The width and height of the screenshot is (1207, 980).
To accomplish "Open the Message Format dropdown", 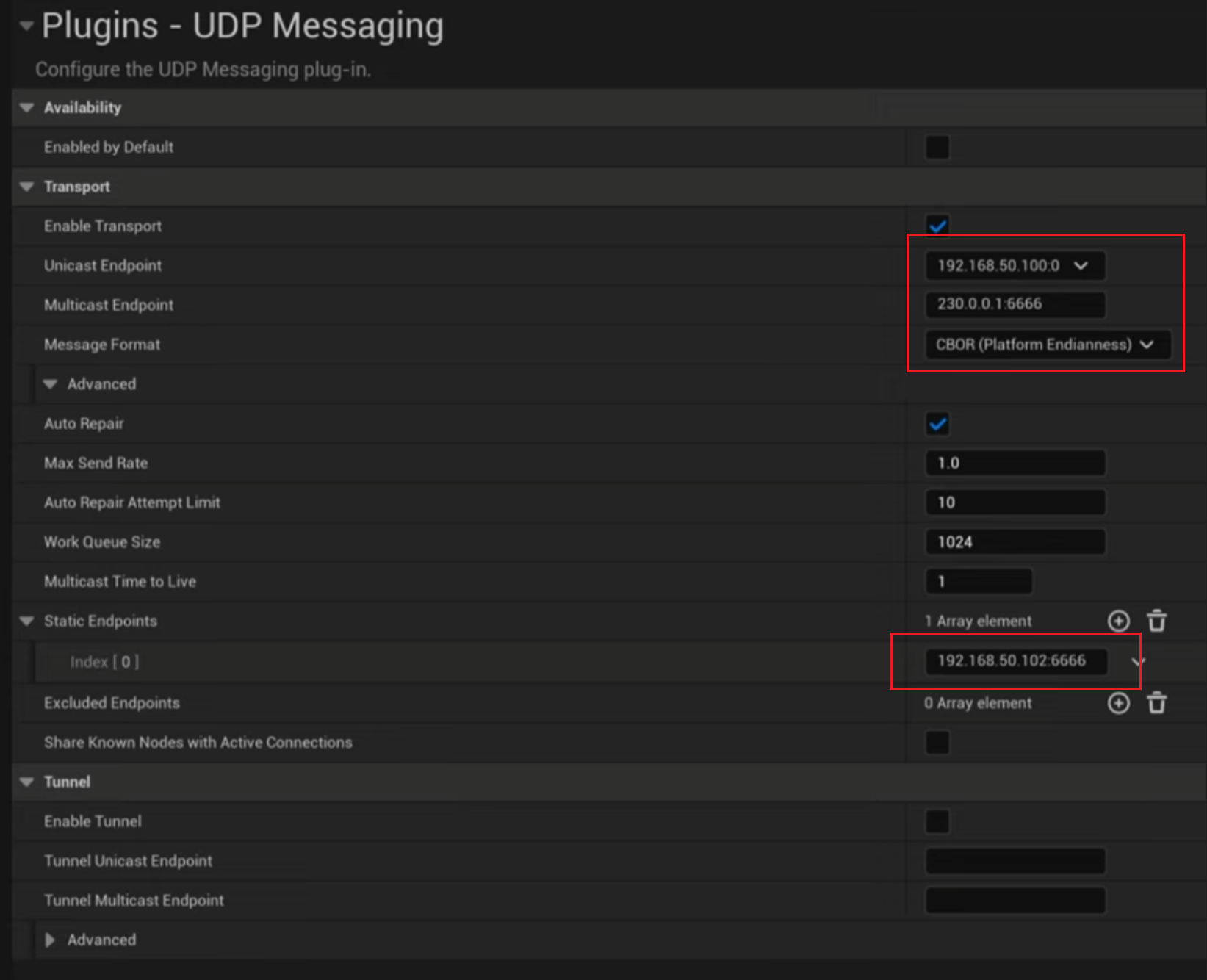I will click(x=1147, y=344).
